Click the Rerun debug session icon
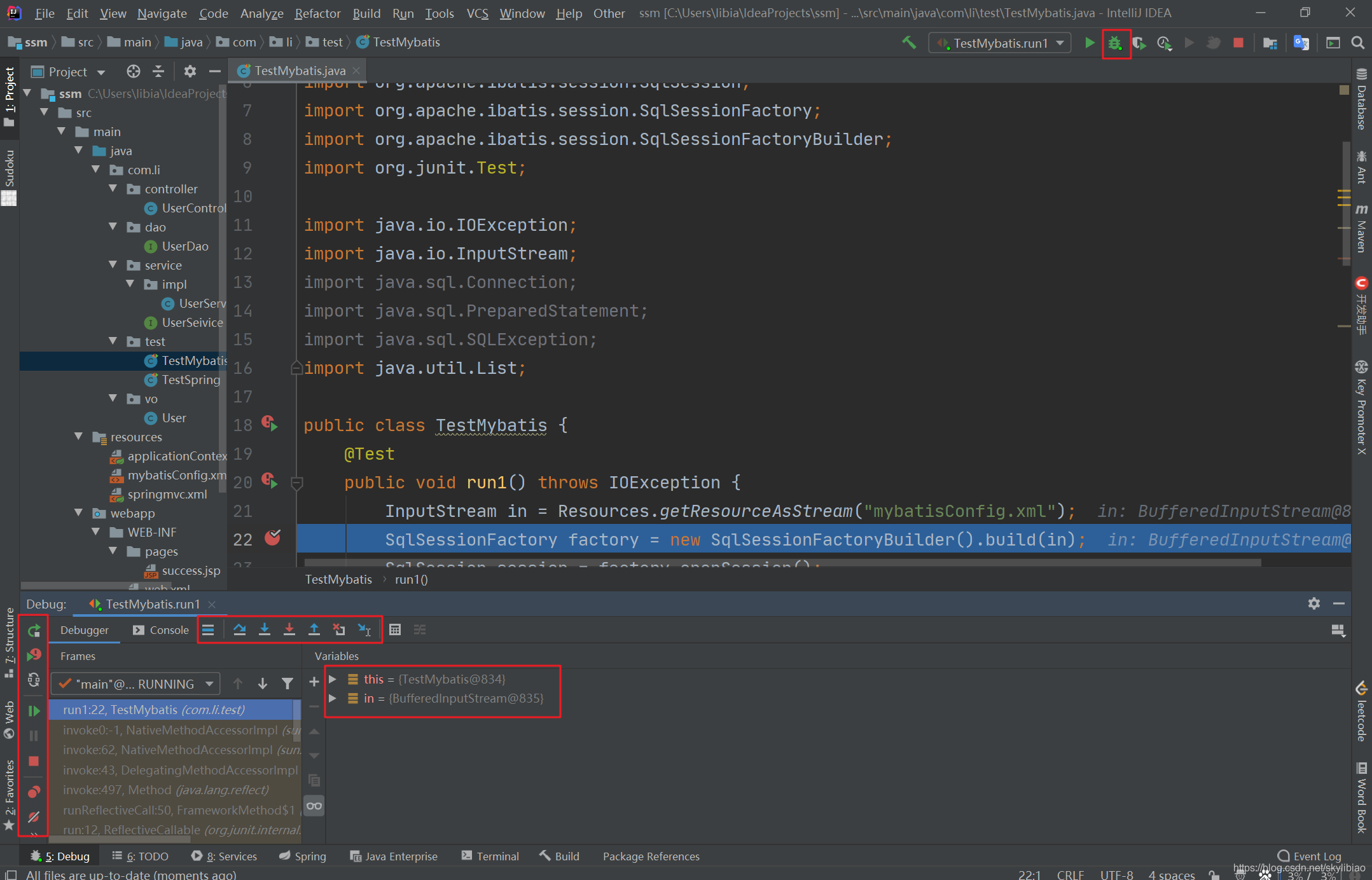The width and height of the screenshot is (1372, 880). pos(34,630)
